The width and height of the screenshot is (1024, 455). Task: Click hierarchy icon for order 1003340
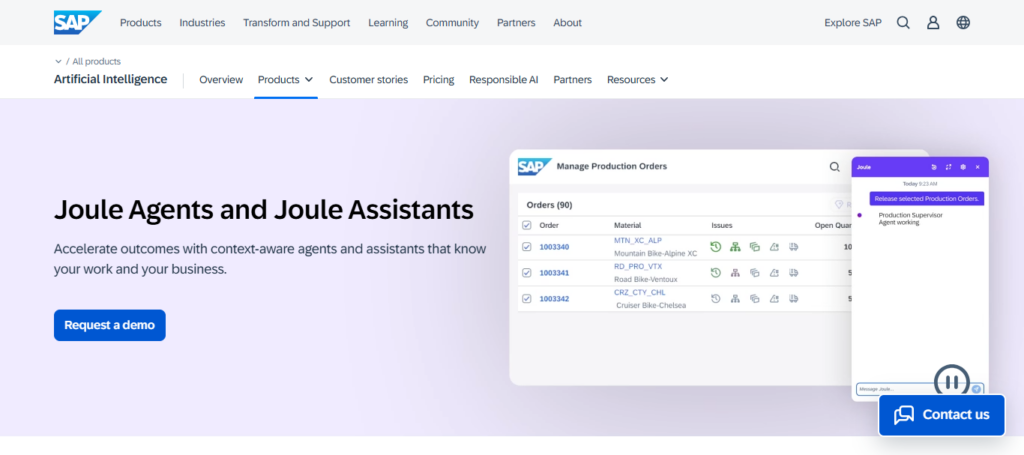pos(735,247)
